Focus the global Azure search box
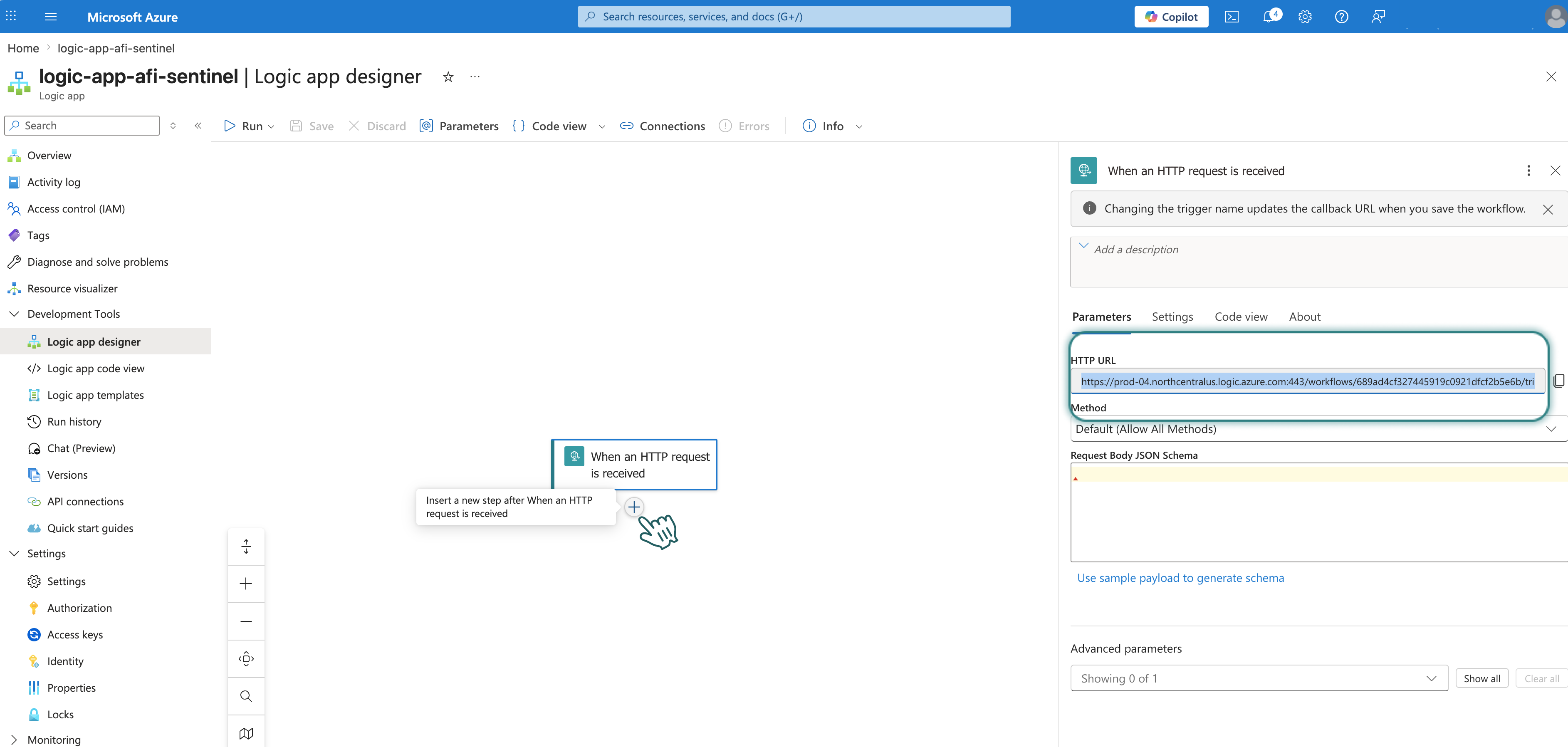 pos(794,17)
